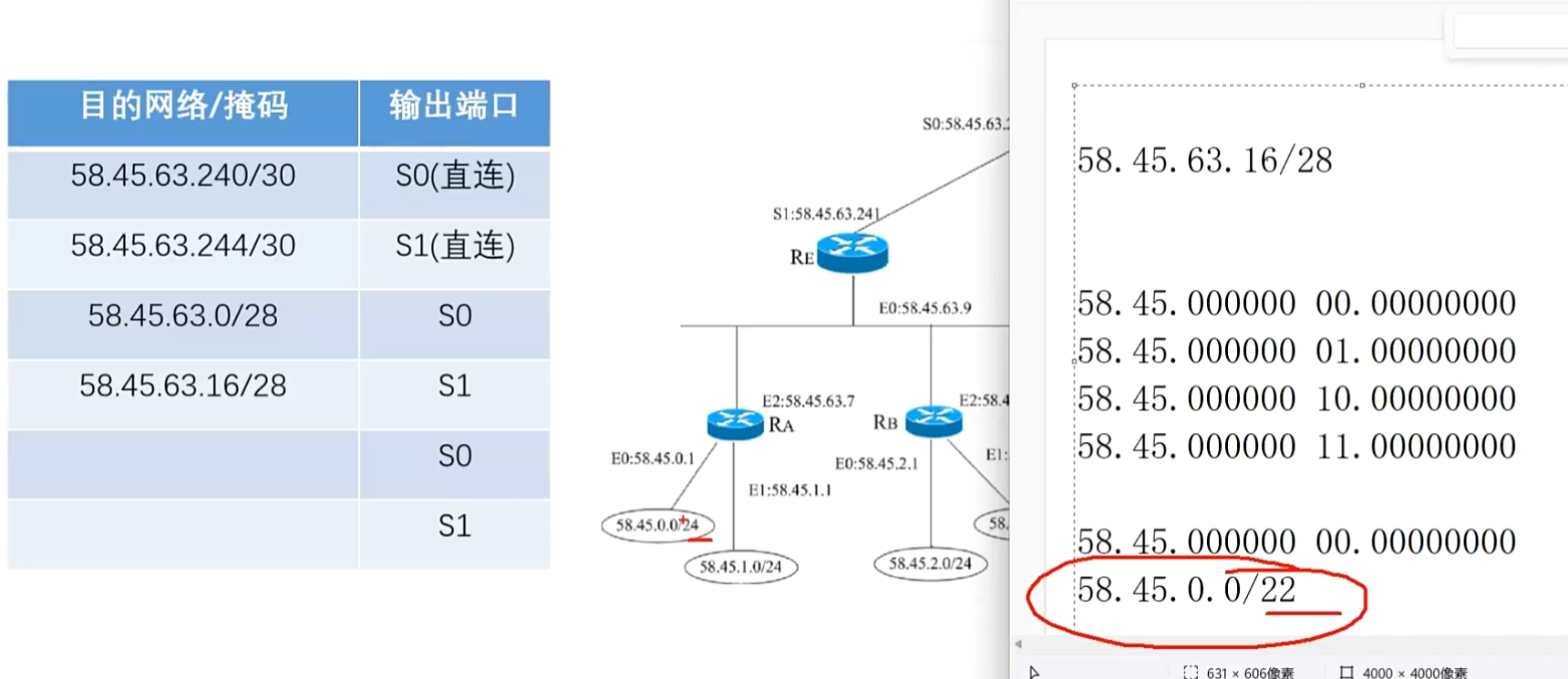
Task: Click the '输出端口' table header
Action: pyautogui.click(x=455, y=113)
